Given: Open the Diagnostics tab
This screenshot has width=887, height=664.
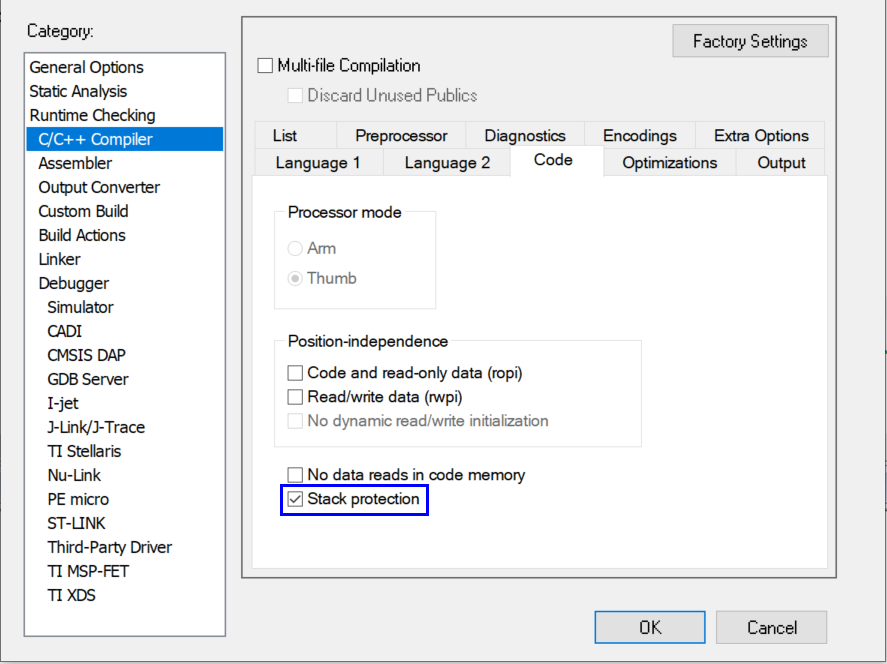Looking at the screenshot, I should coord(524,136).
